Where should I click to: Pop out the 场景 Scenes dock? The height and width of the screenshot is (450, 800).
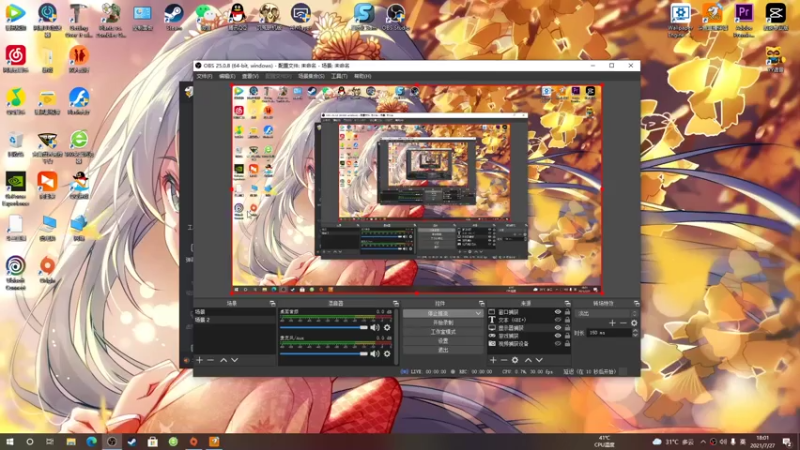tap(272, 304)
